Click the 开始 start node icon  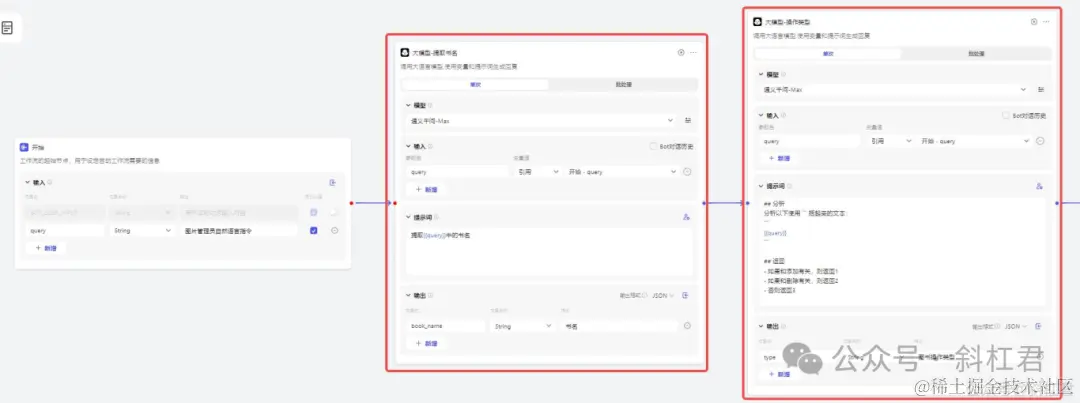click(24, 147)
